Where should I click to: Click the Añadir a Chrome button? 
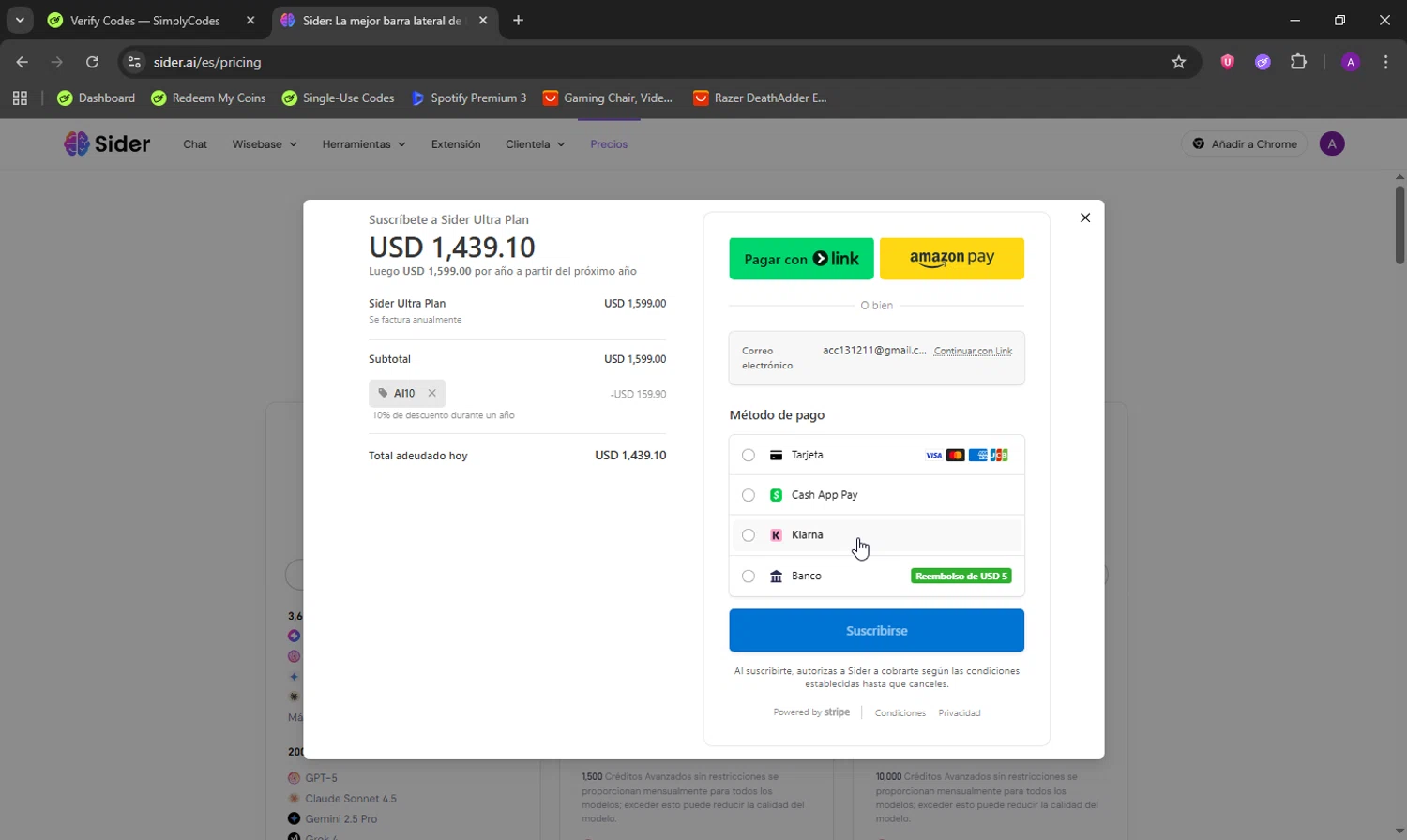(1245, 143)
